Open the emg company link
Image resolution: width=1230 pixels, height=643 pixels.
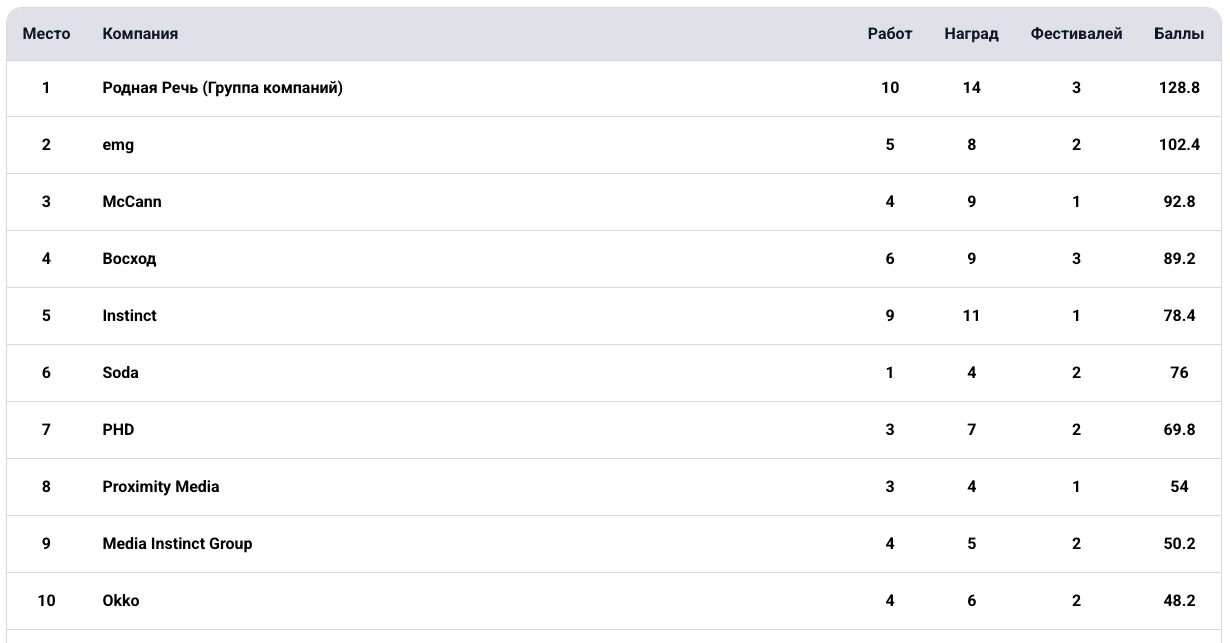pos(118,145)
